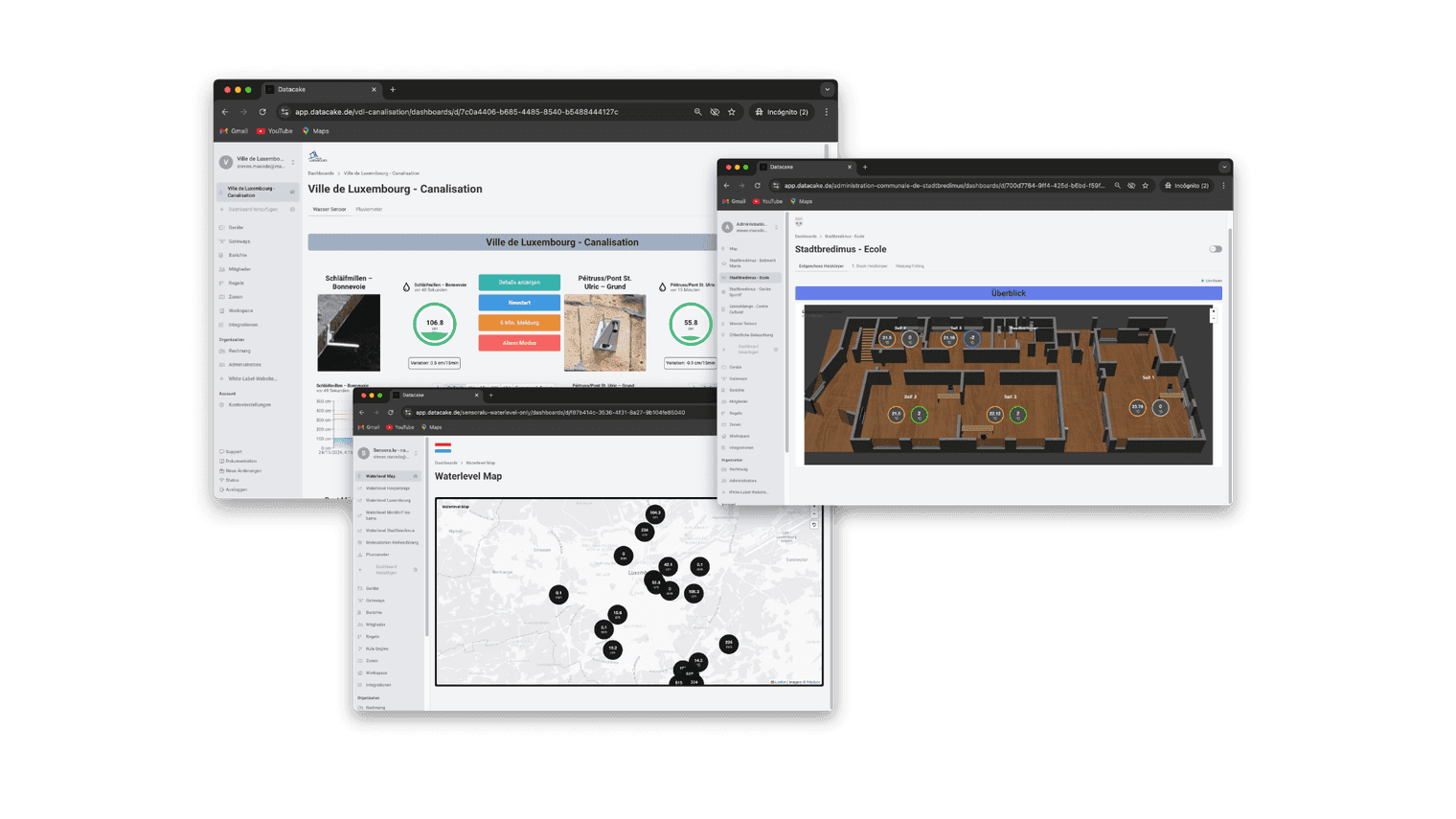
Task: Open the Schläifmillen – Bonnevoie sensor photo
Action: pos(349,332)
